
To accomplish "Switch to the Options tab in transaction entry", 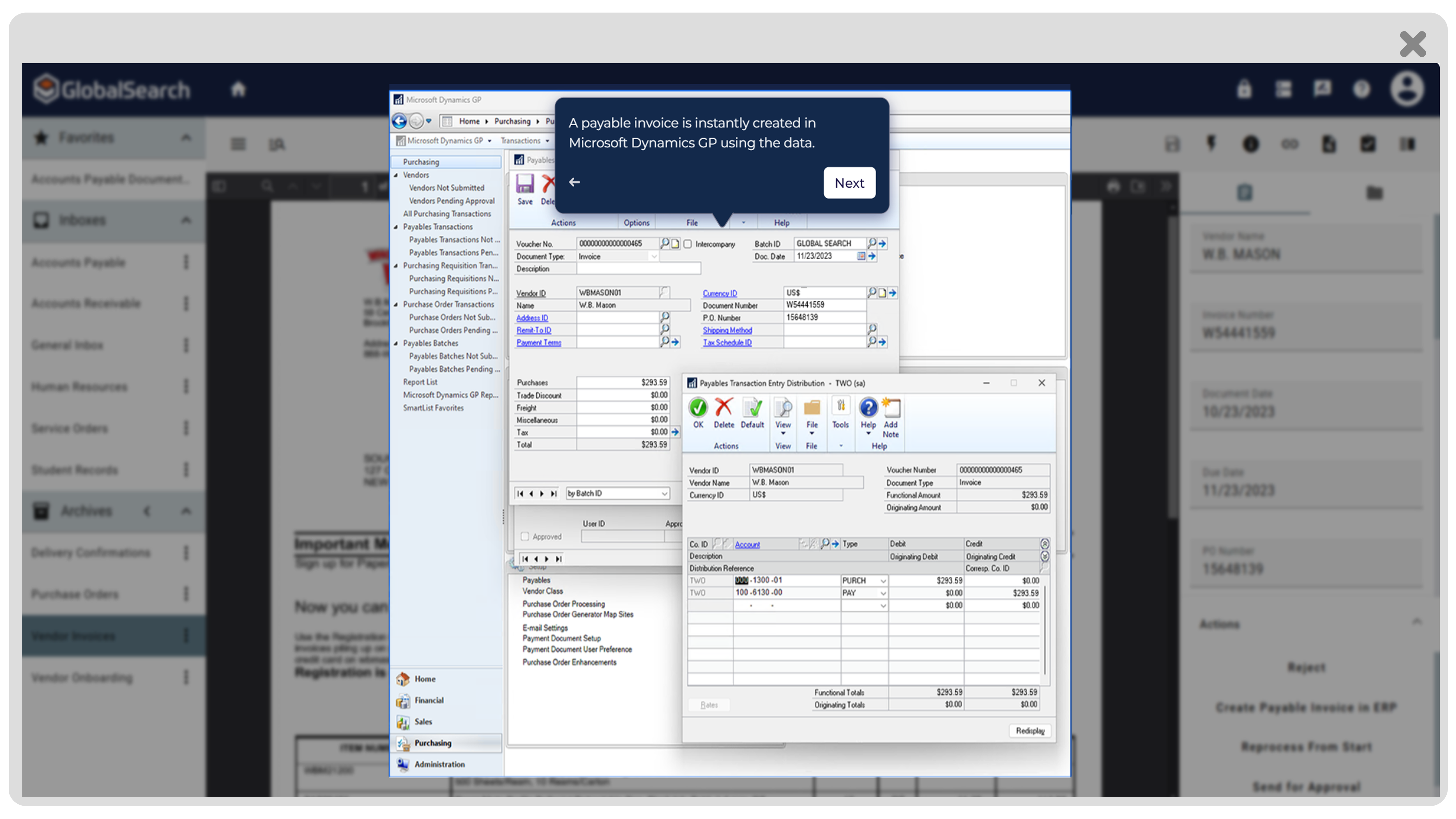I will pos(637,222).
